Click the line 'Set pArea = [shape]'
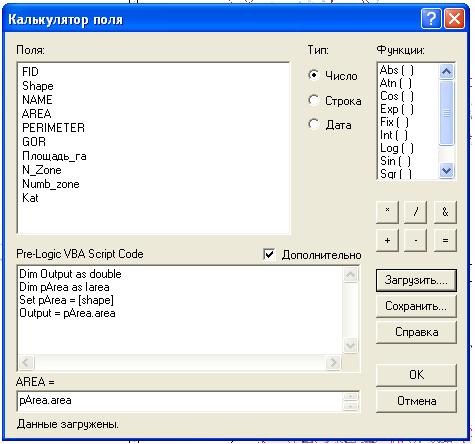 click(x=66, y=300)
